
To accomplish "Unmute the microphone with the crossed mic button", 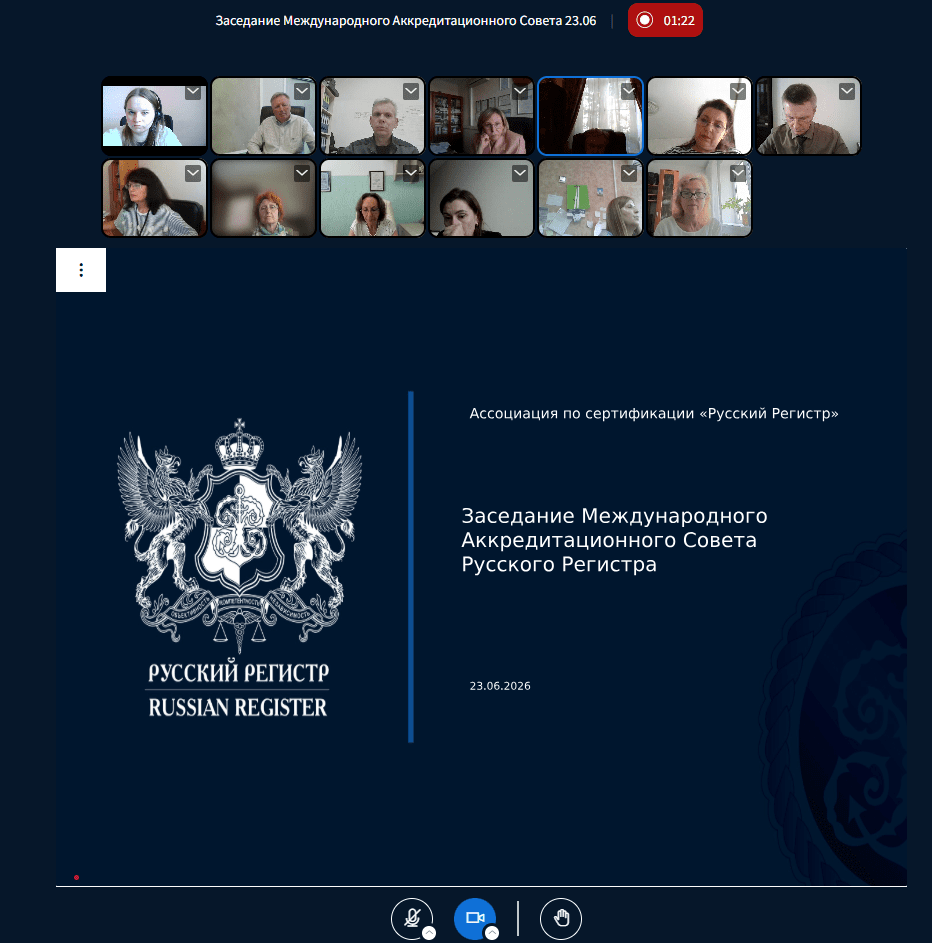I will tap(412, 918).
